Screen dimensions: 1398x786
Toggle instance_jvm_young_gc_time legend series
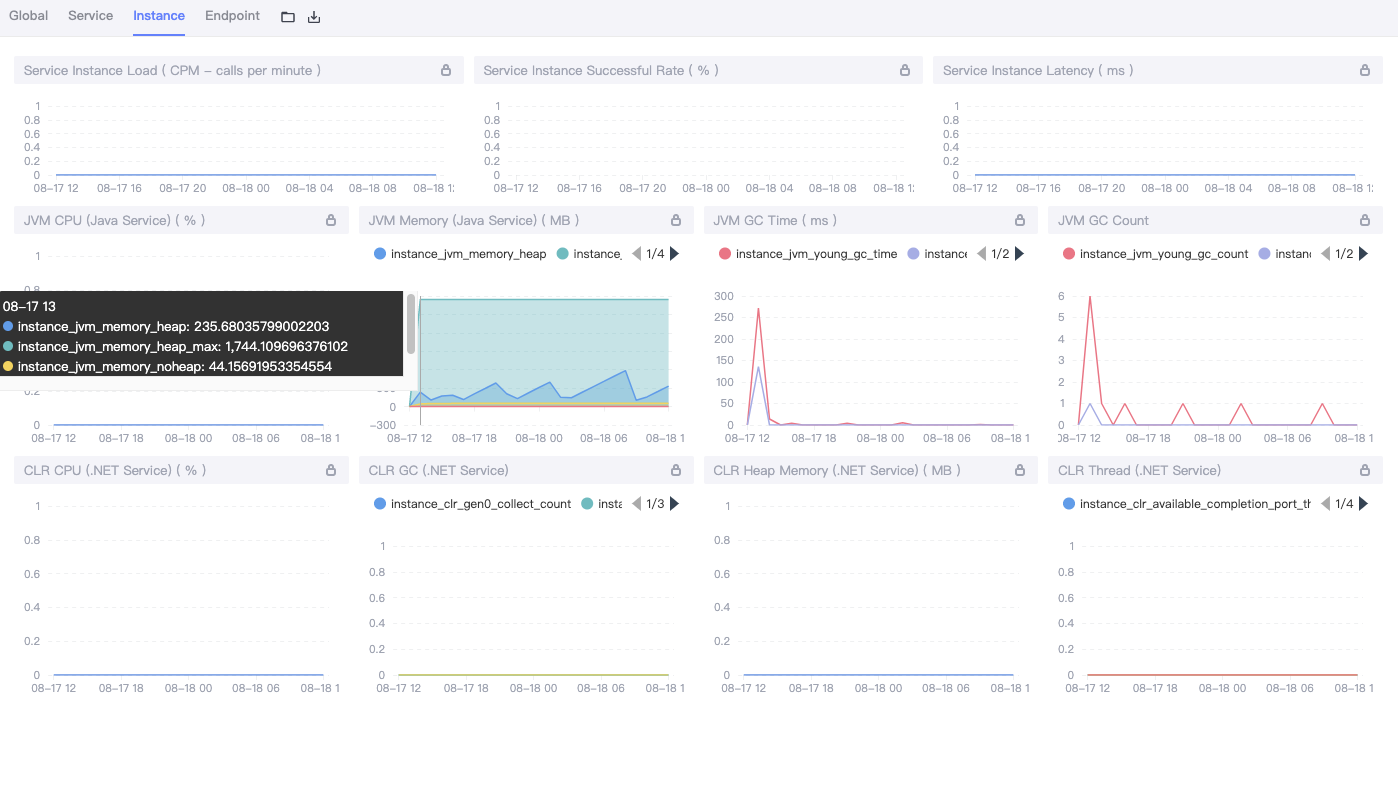click(808, 254)
